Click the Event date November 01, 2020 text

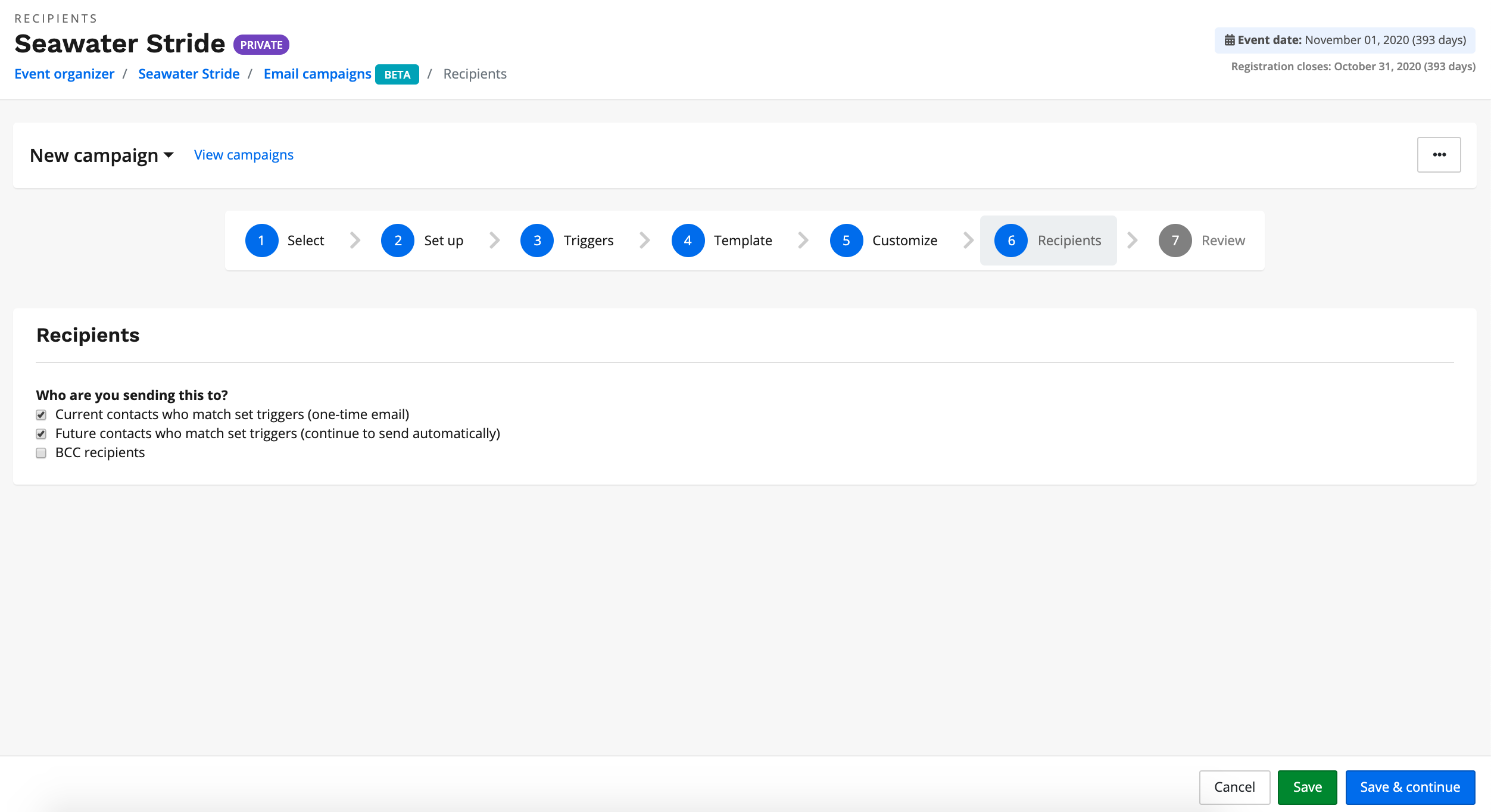tap(1352, 40)
